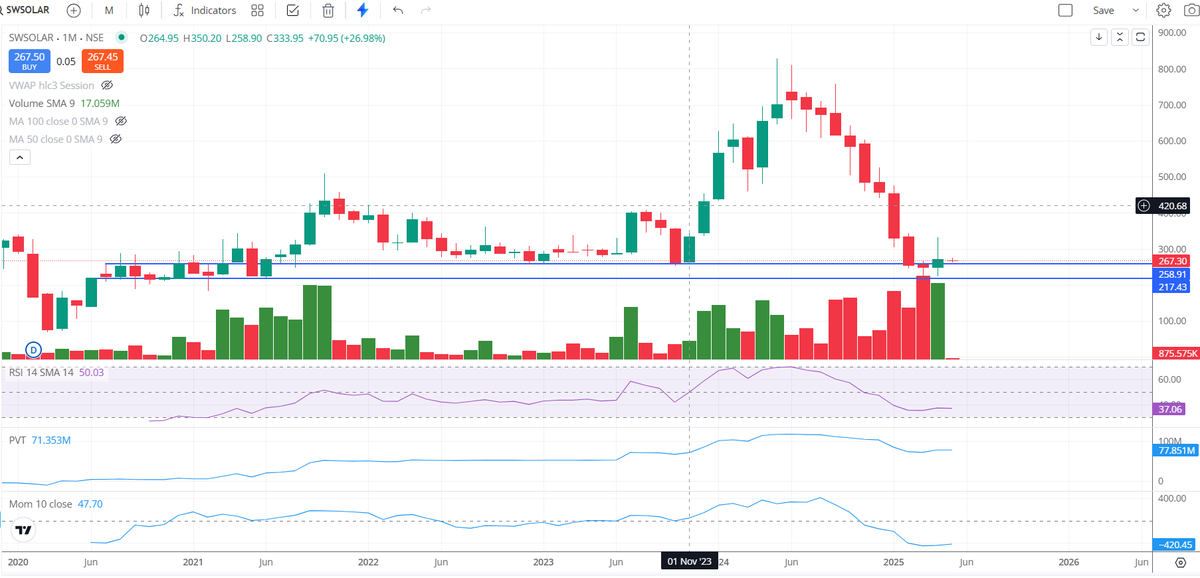
Task: Open the M timeframe interval selector
Action: 109,10
